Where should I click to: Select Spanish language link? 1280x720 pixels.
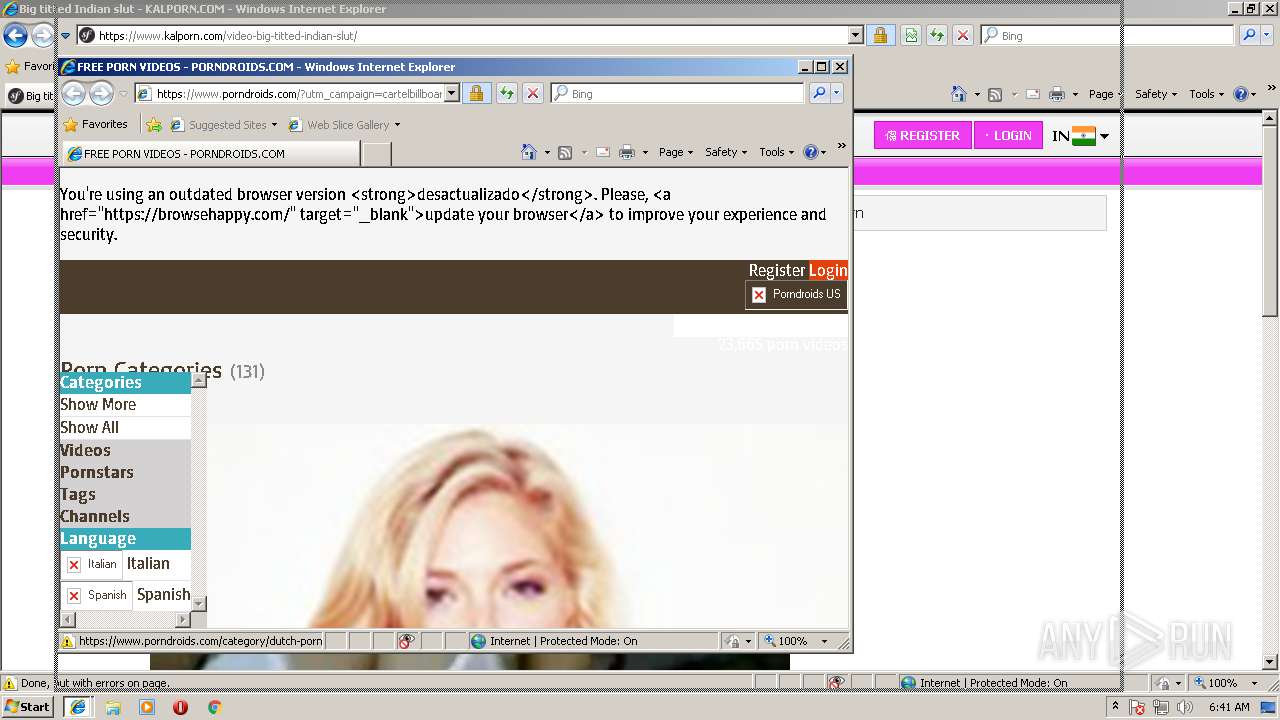163,594
